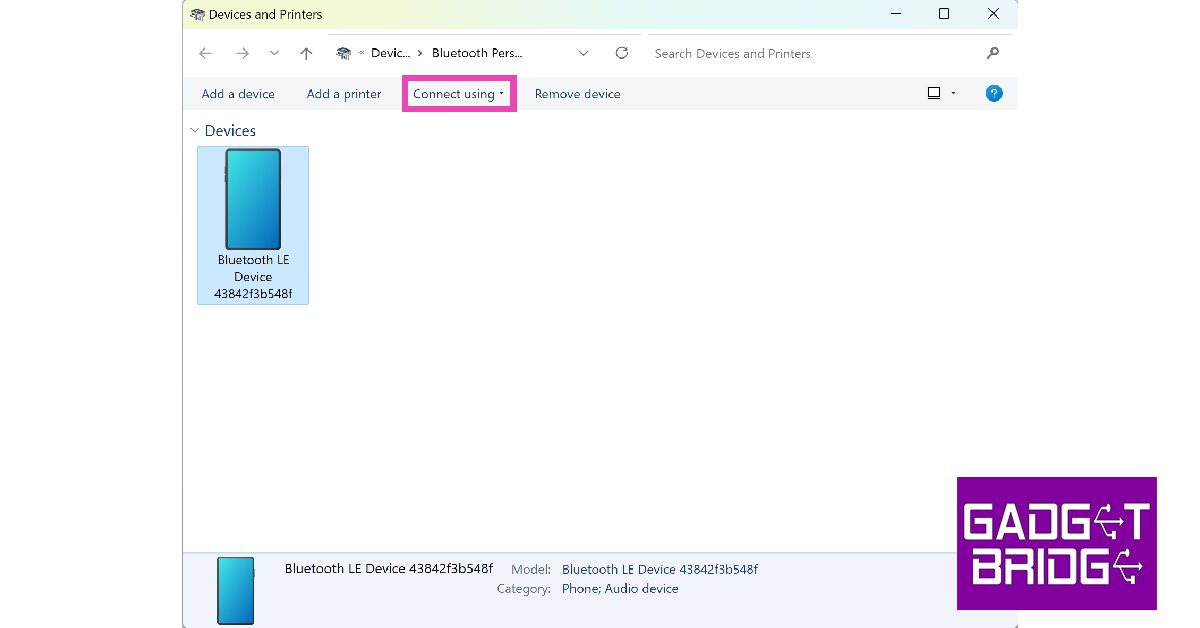Open the Help question mark icon
Screen dimensions: 1200x628
click(994, 93)
